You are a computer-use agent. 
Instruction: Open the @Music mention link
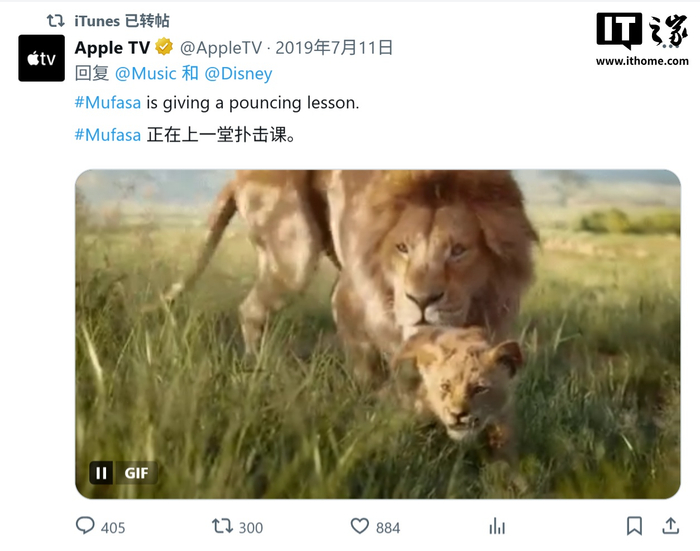(146, 73)
